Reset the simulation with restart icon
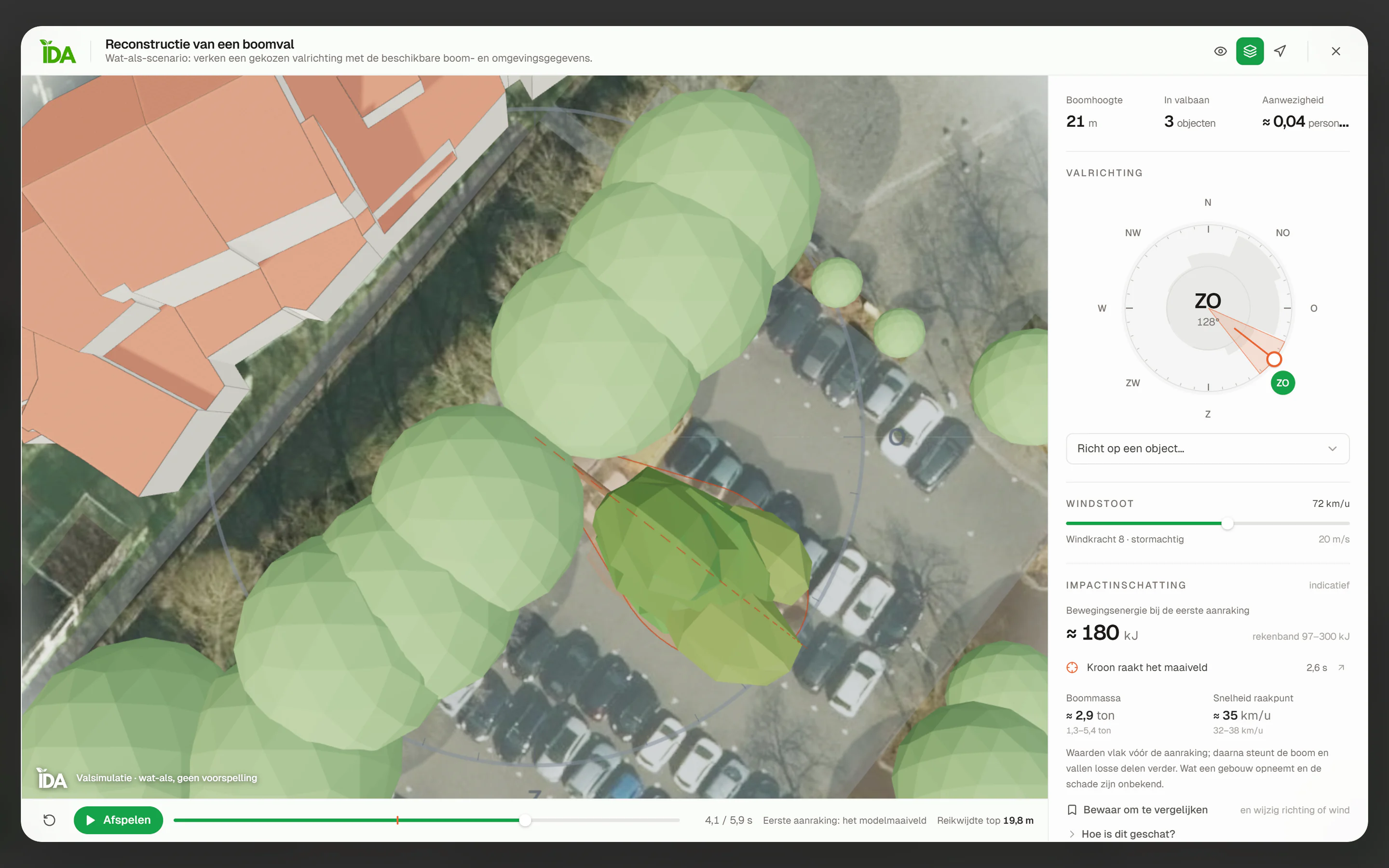 pos(49,820)
